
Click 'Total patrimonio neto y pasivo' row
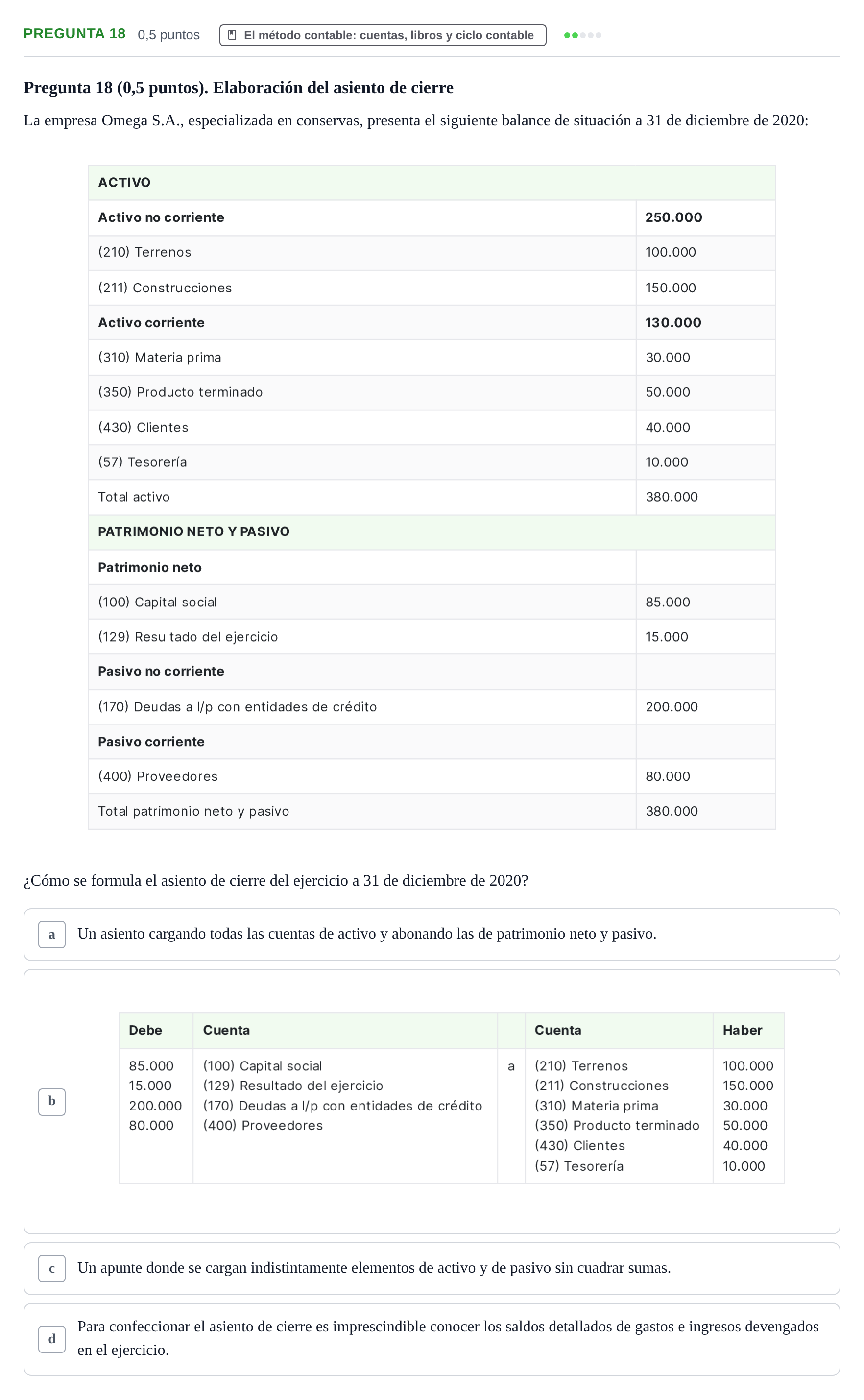[x=432, y=811]
